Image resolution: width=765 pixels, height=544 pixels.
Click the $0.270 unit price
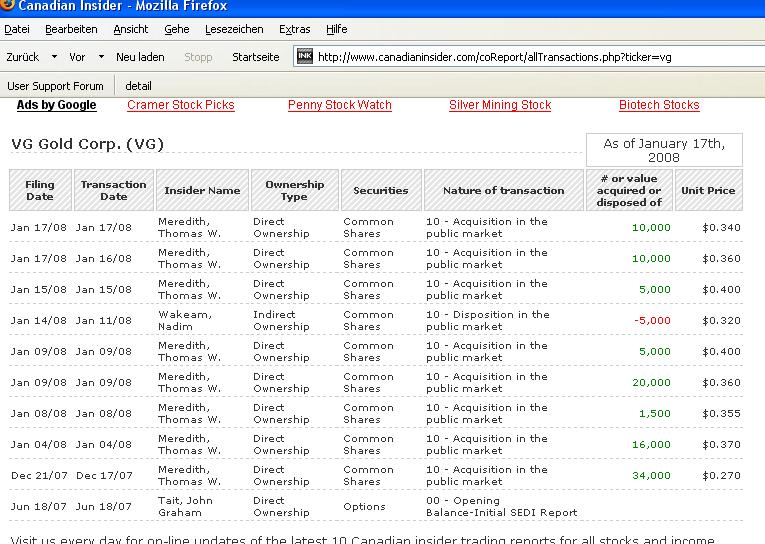(722, 475)
